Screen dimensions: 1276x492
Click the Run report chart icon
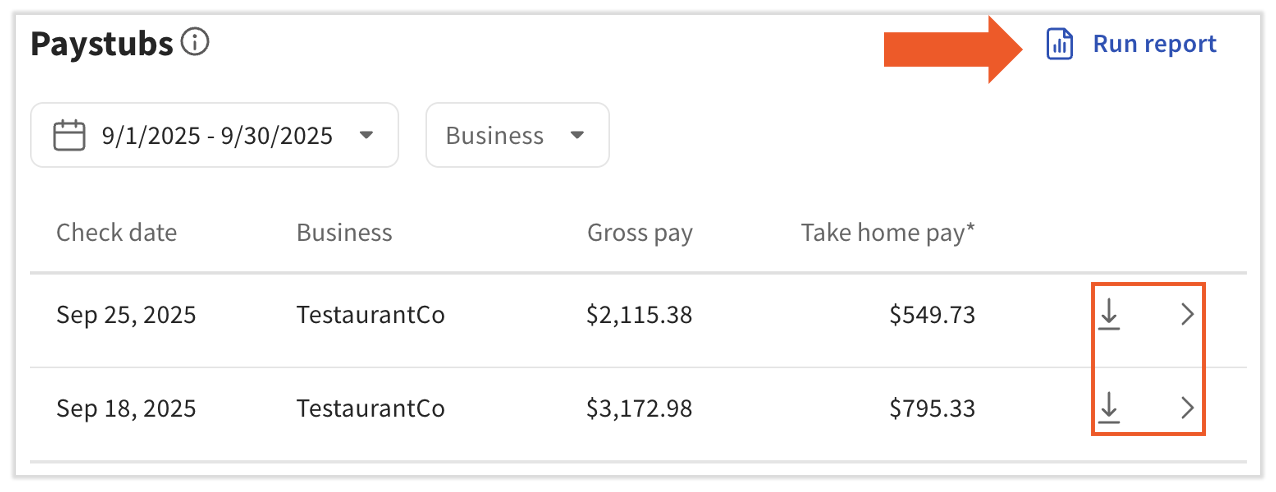[x=1059, y=44]
